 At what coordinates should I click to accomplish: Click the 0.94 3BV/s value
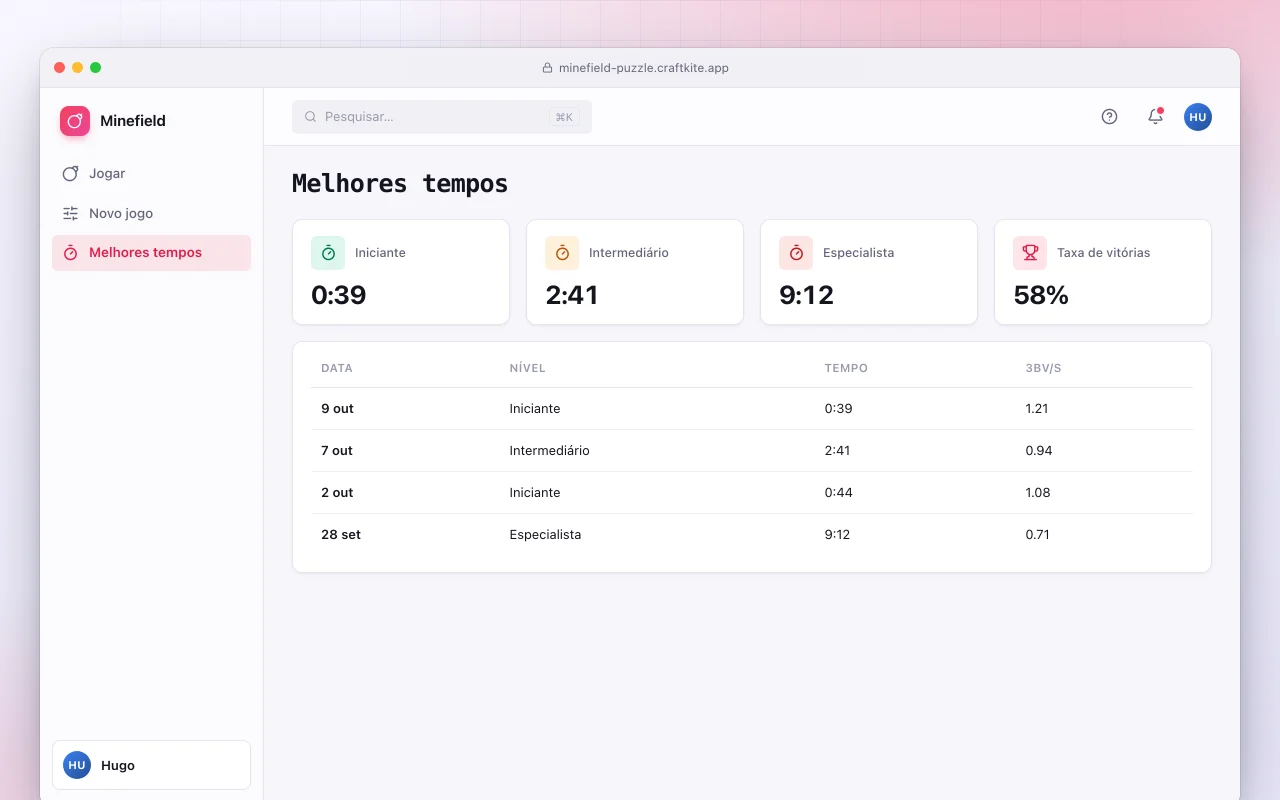(x=1039, y=451)
